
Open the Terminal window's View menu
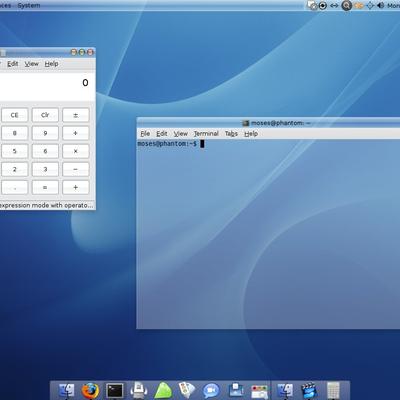180,134
